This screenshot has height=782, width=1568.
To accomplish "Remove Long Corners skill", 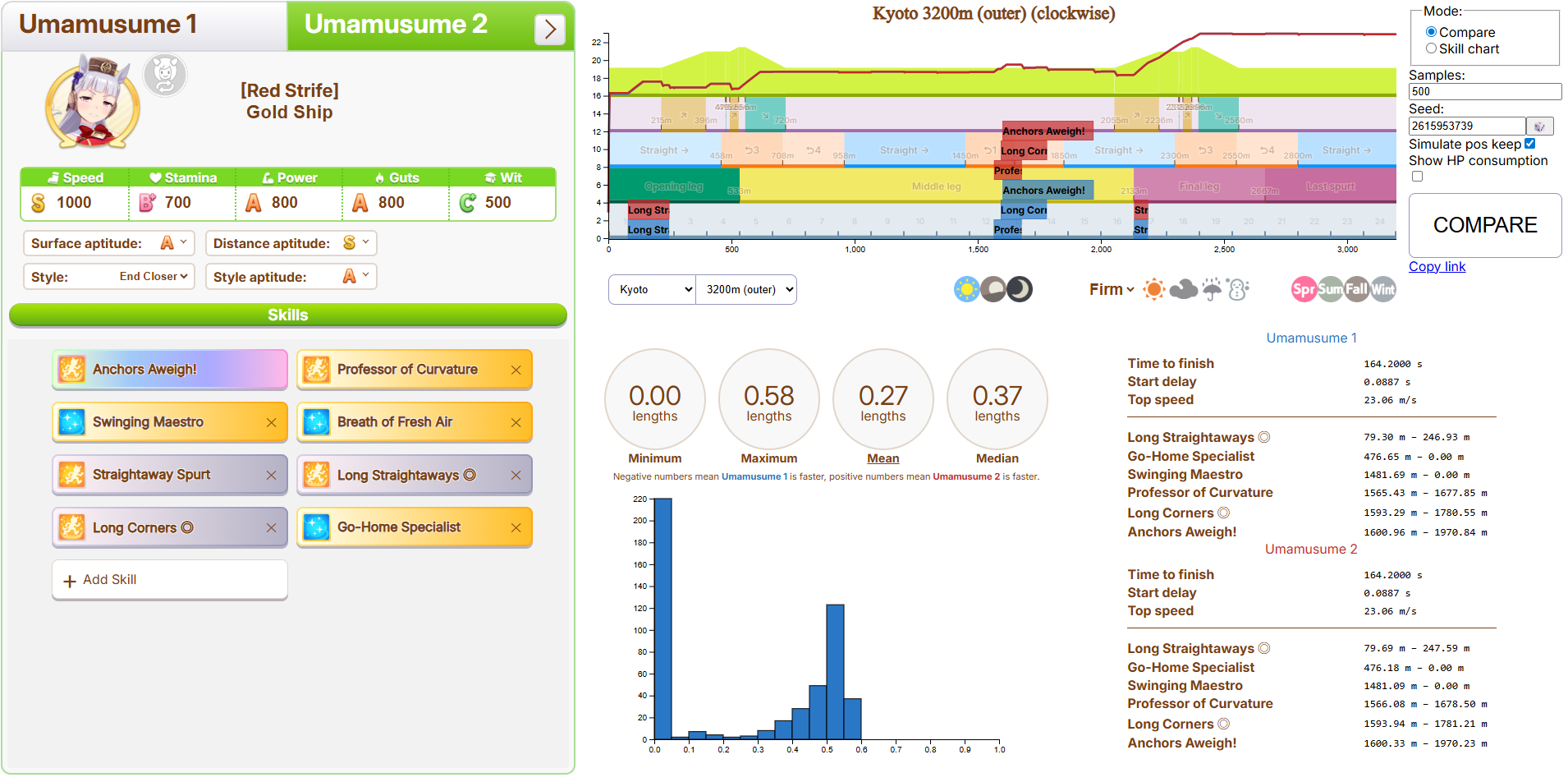I will [x=271, y=528].
